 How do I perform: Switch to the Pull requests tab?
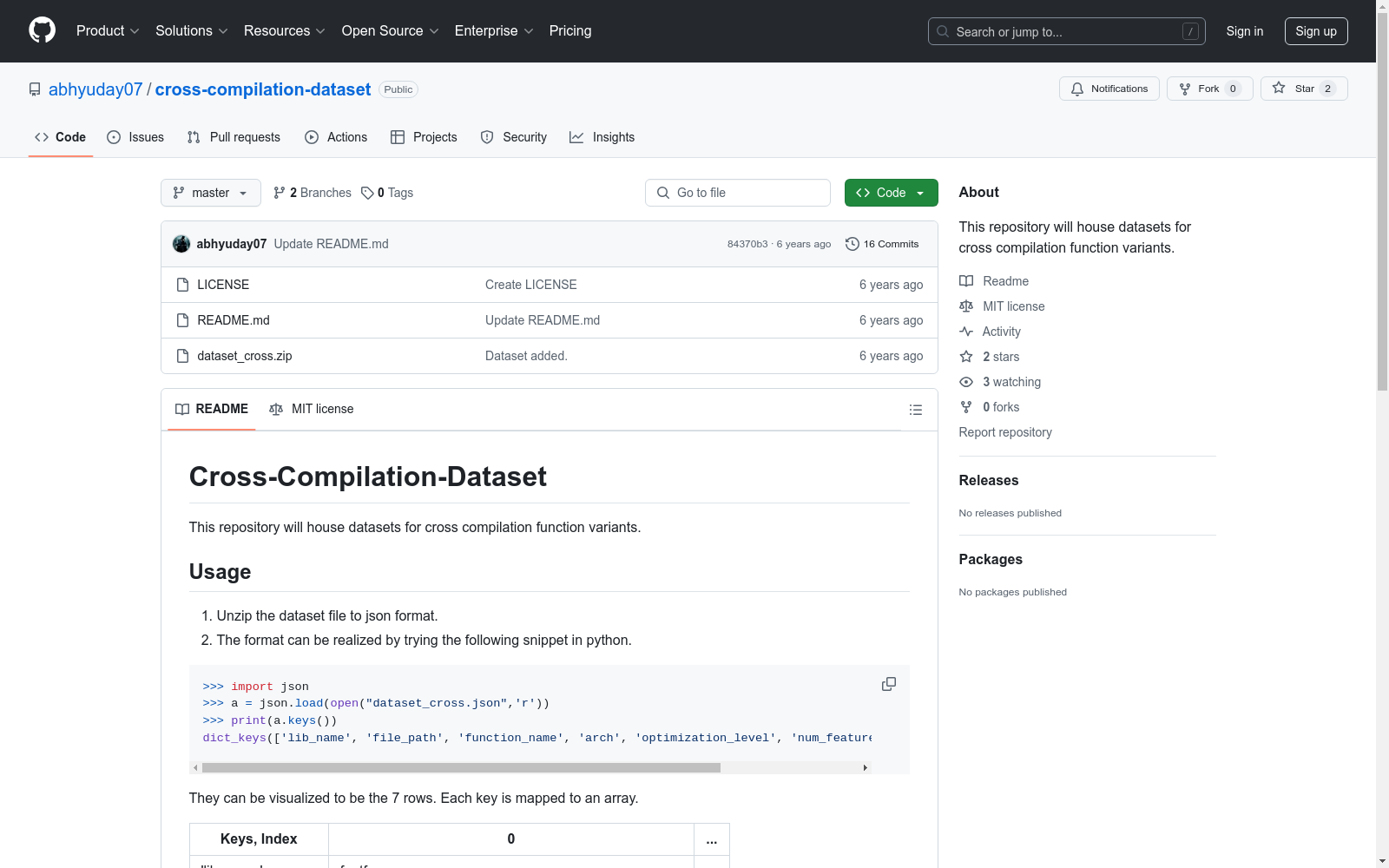(x=234, y=137)
